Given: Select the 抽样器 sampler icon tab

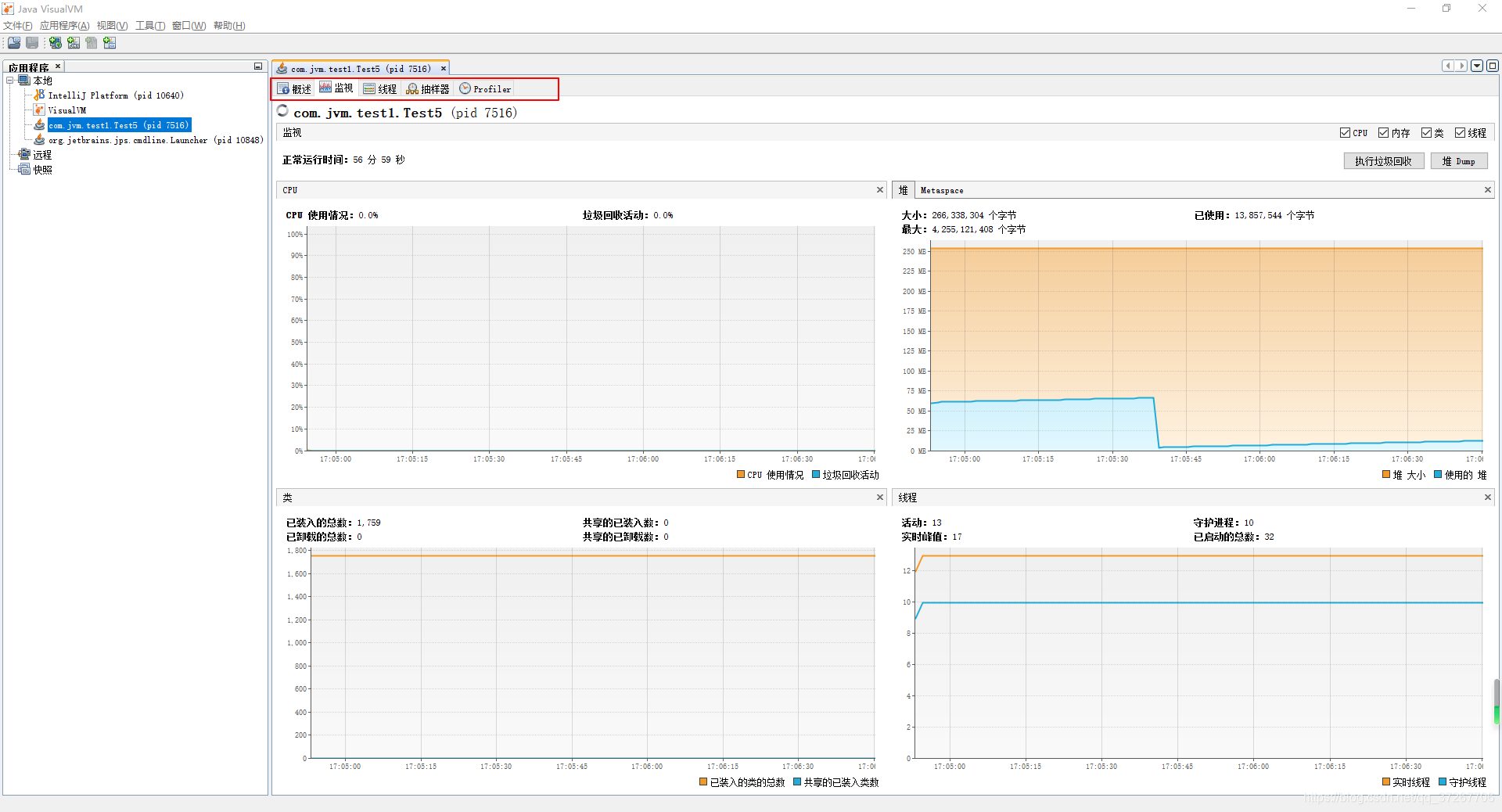Looking at the screenshot, I should click(412, 88).
